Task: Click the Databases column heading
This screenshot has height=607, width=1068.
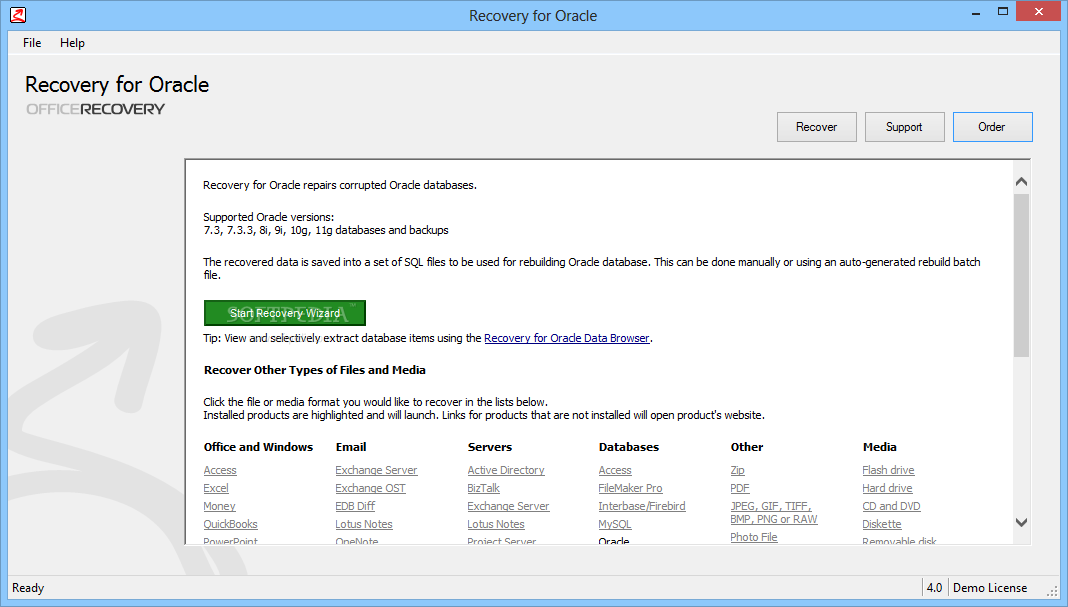Action: click(x=629, y=447)
